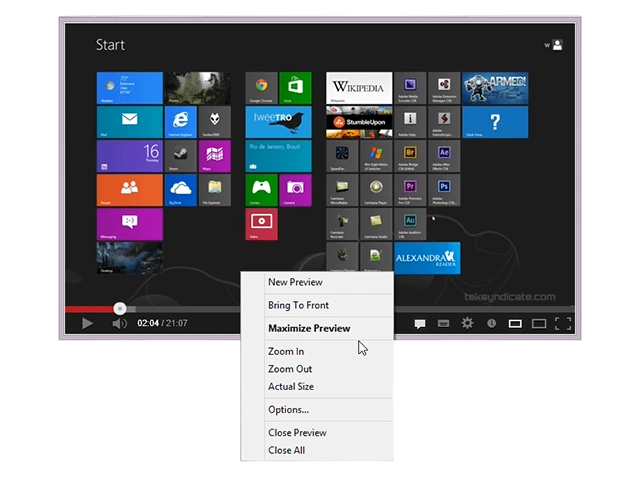
Task: Open the tweeTRO bird tile
Action: point(278,122)
